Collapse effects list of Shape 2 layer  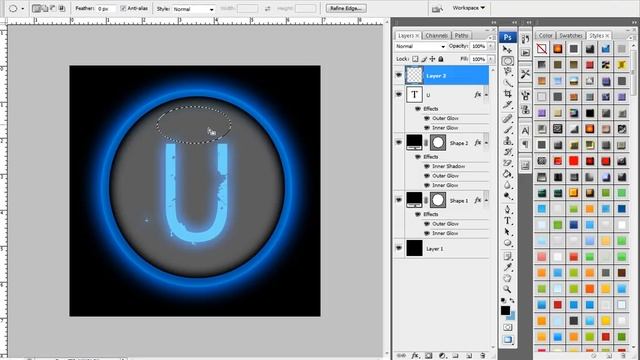click(x=486, y=143)
